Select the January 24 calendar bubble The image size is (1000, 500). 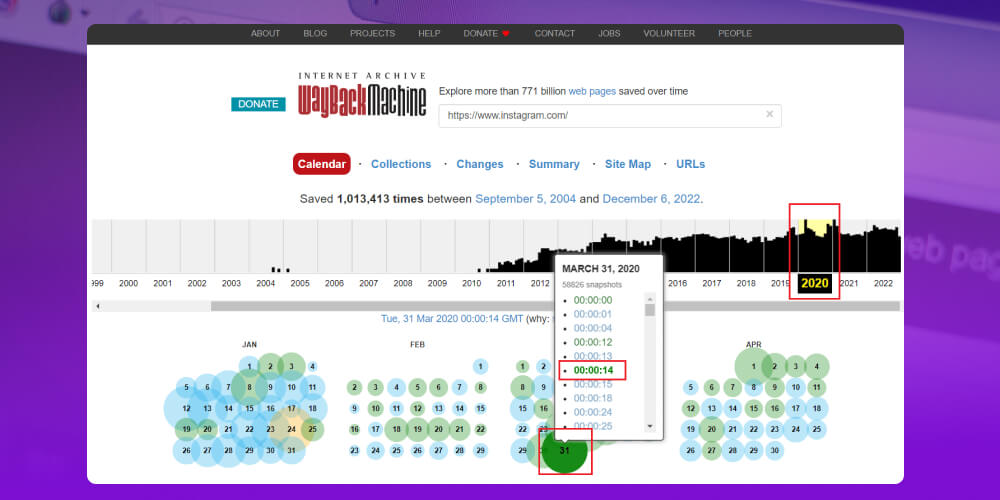(291, 430)
